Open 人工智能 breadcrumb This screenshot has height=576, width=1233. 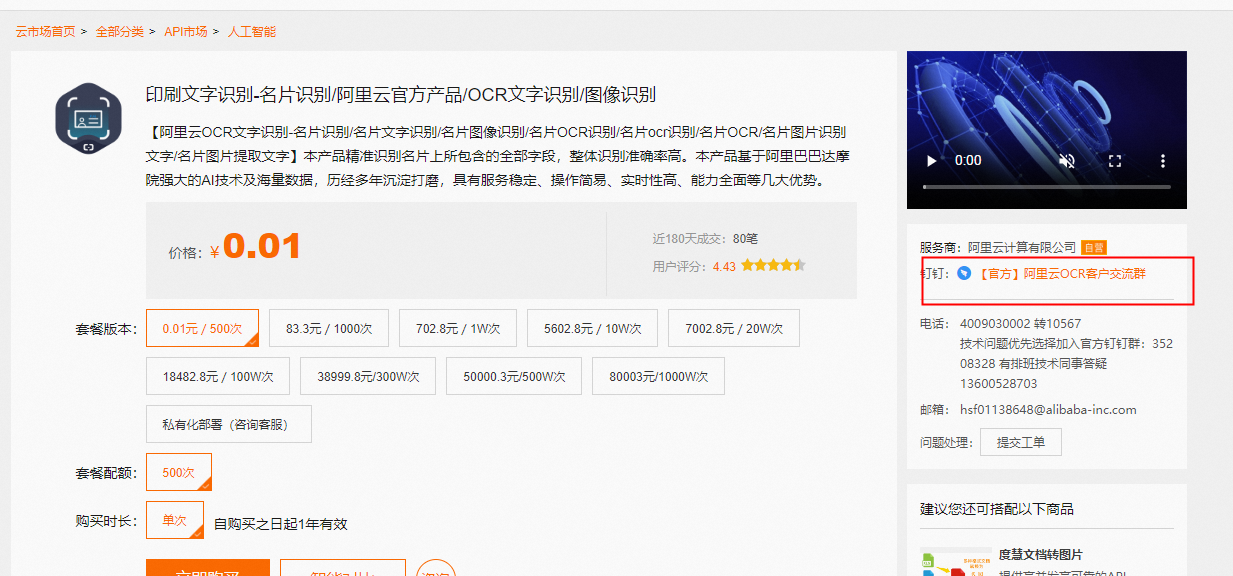tap(252, 32)
